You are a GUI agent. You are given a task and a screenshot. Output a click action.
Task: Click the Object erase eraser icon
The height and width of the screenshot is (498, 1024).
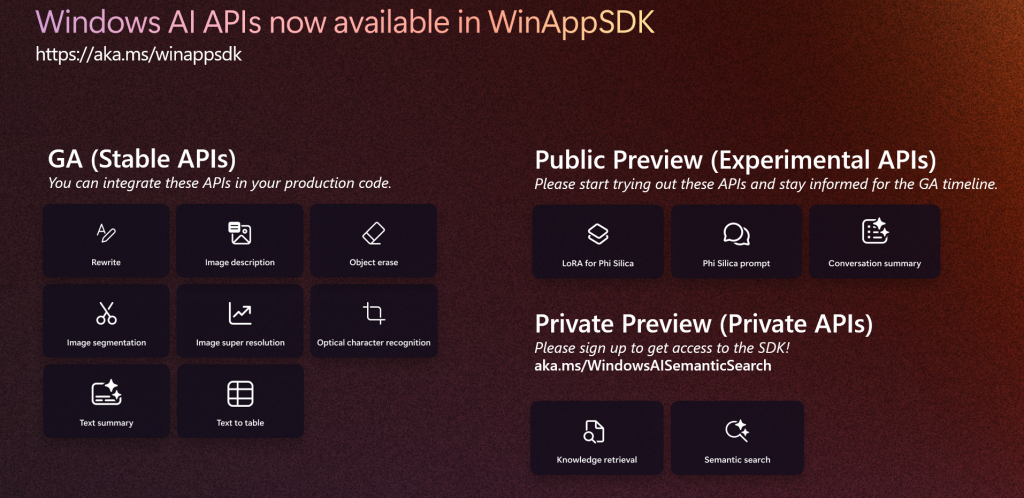[x=374, y=233]
